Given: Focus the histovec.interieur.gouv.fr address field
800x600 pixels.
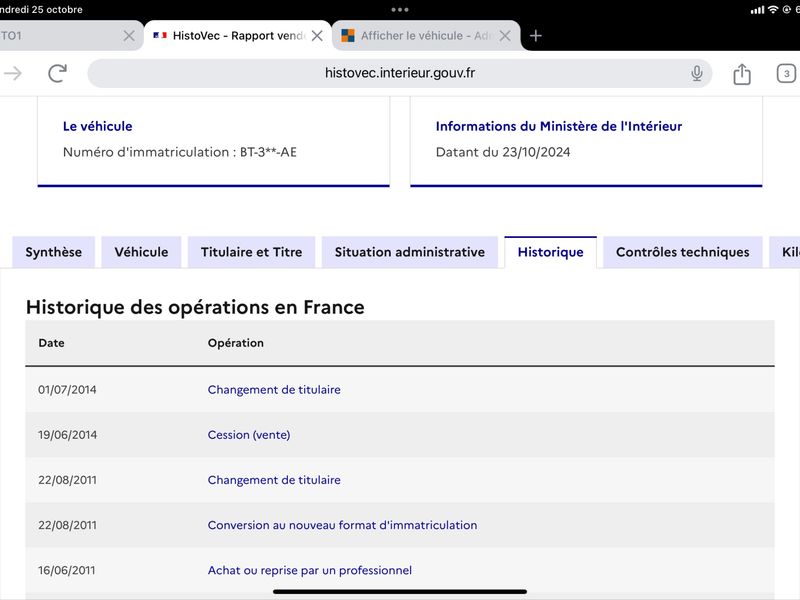Looking at the screenshot, I should 399,73.
